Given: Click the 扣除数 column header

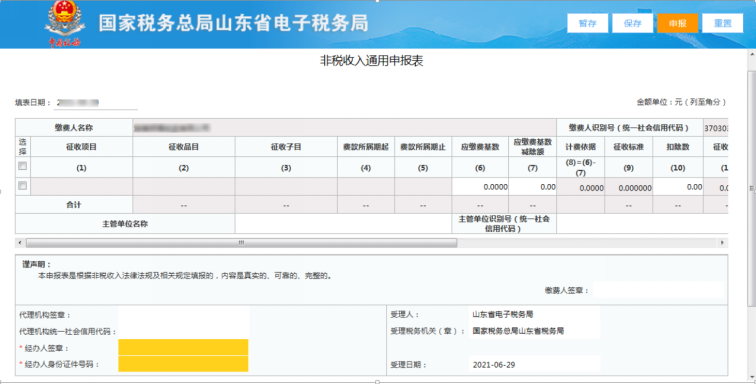Looking at the screenshot, I should click(x=678, y=146).
